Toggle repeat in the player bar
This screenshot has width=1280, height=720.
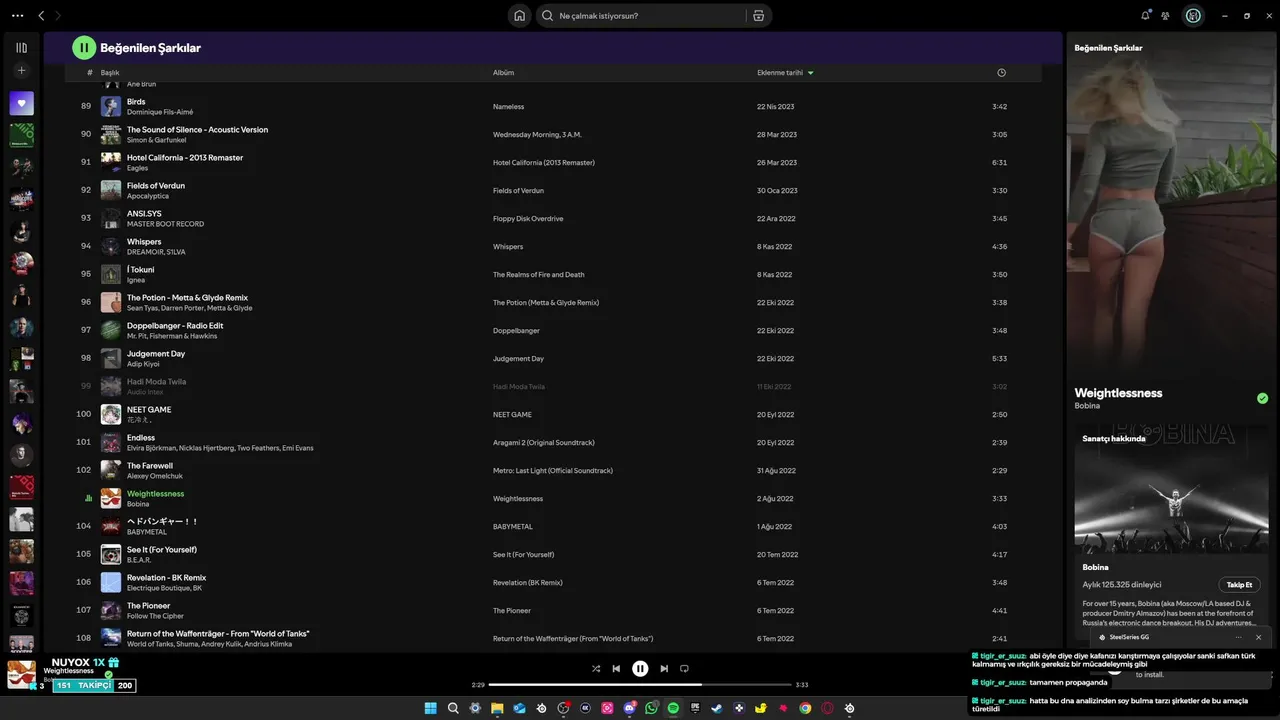684,669
